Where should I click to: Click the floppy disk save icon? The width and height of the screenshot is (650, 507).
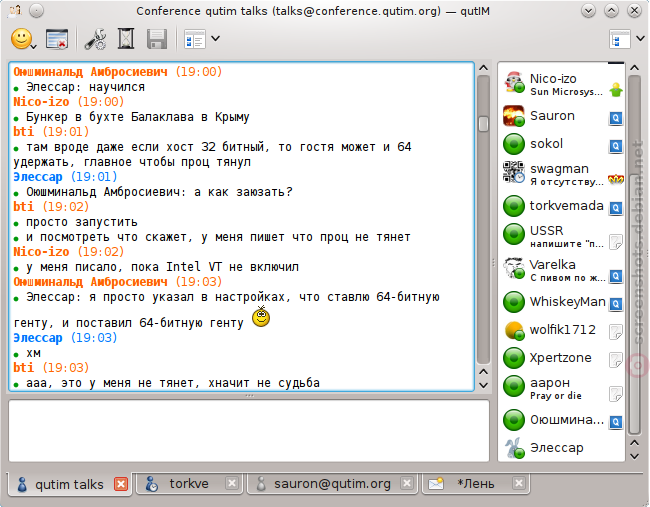coord(157,39)
